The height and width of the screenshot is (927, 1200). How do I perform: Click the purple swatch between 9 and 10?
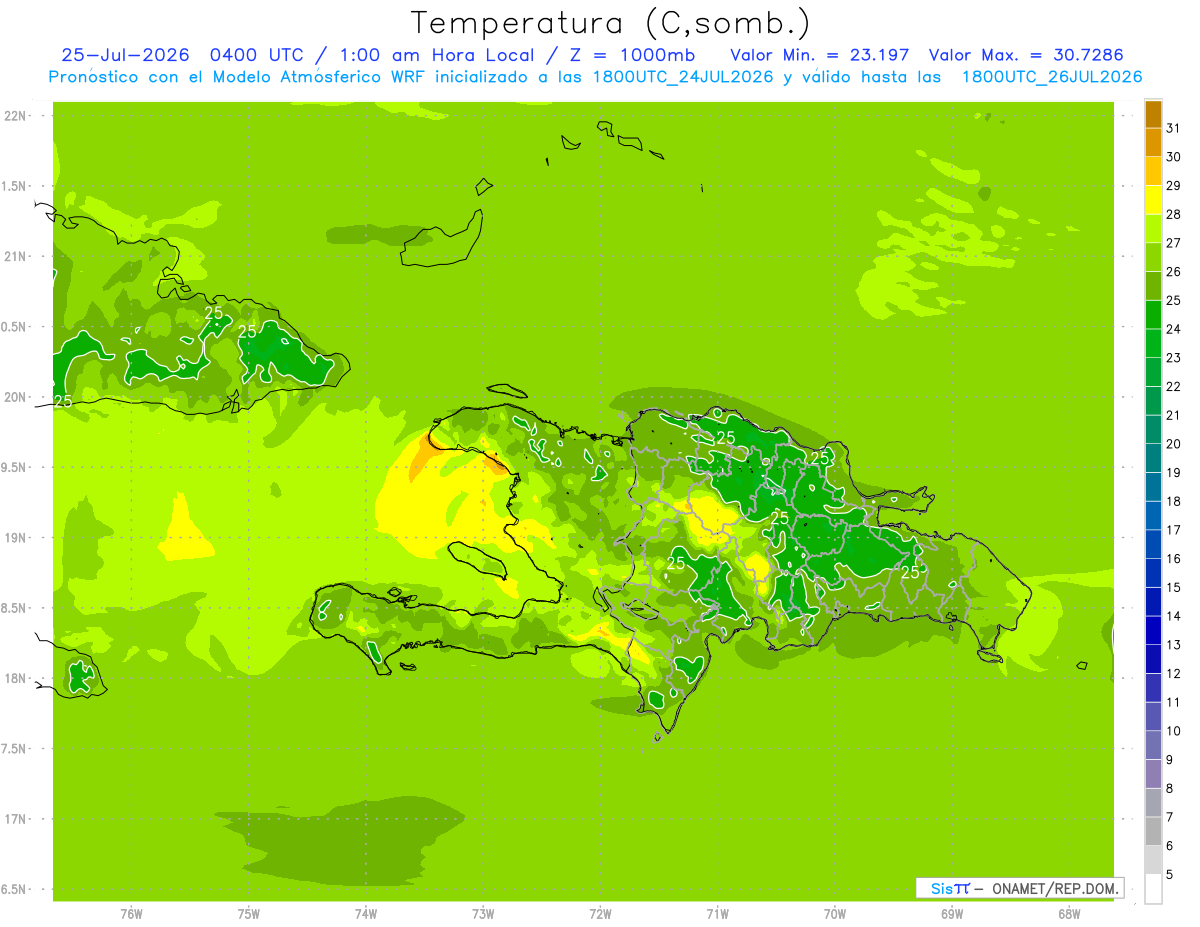pyautogui.click(x=1153, y=746)
